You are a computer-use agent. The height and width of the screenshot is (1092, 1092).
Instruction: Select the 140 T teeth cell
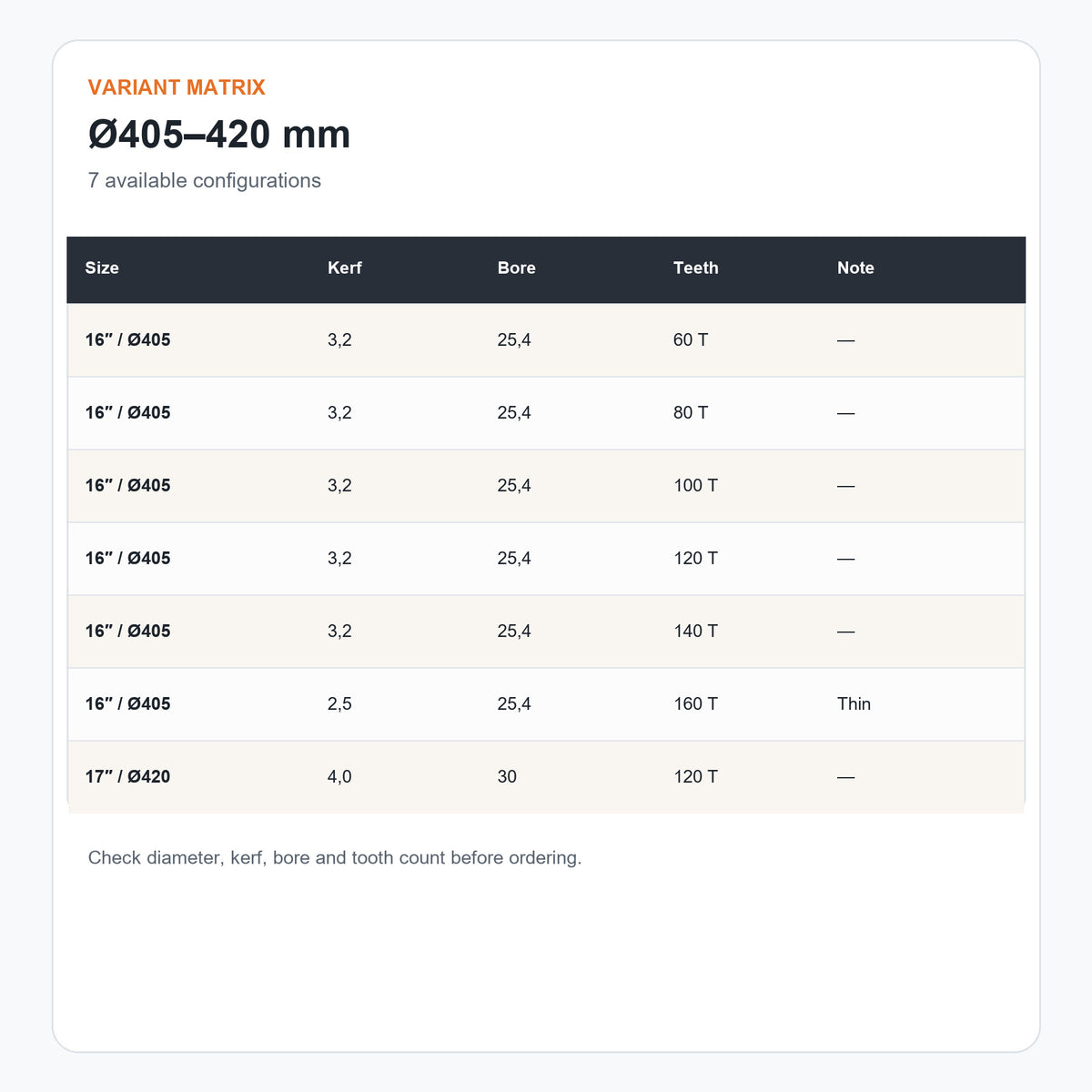[x=695, y=631]
